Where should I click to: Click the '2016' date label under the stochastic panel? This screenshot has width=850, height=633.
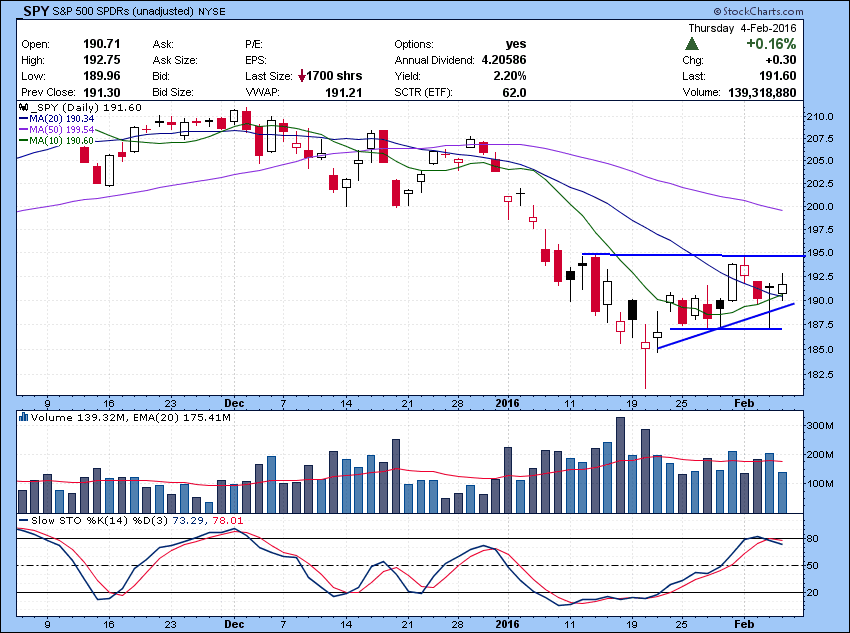click(507, 624)
